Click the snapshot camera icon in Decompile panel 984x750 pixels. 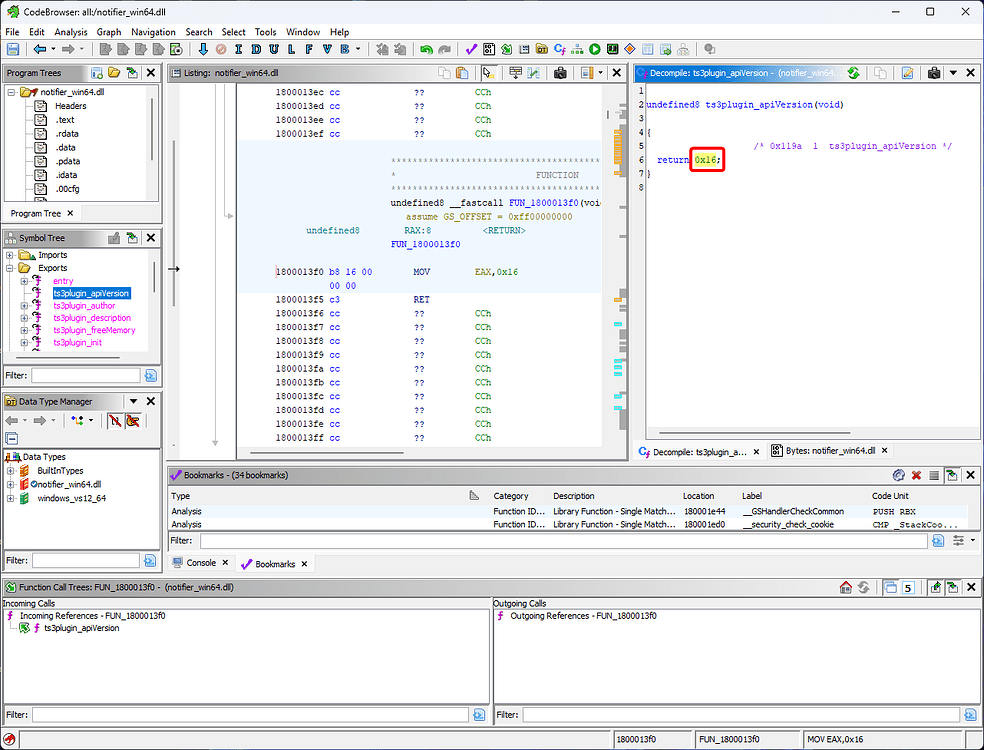(934, 72)
